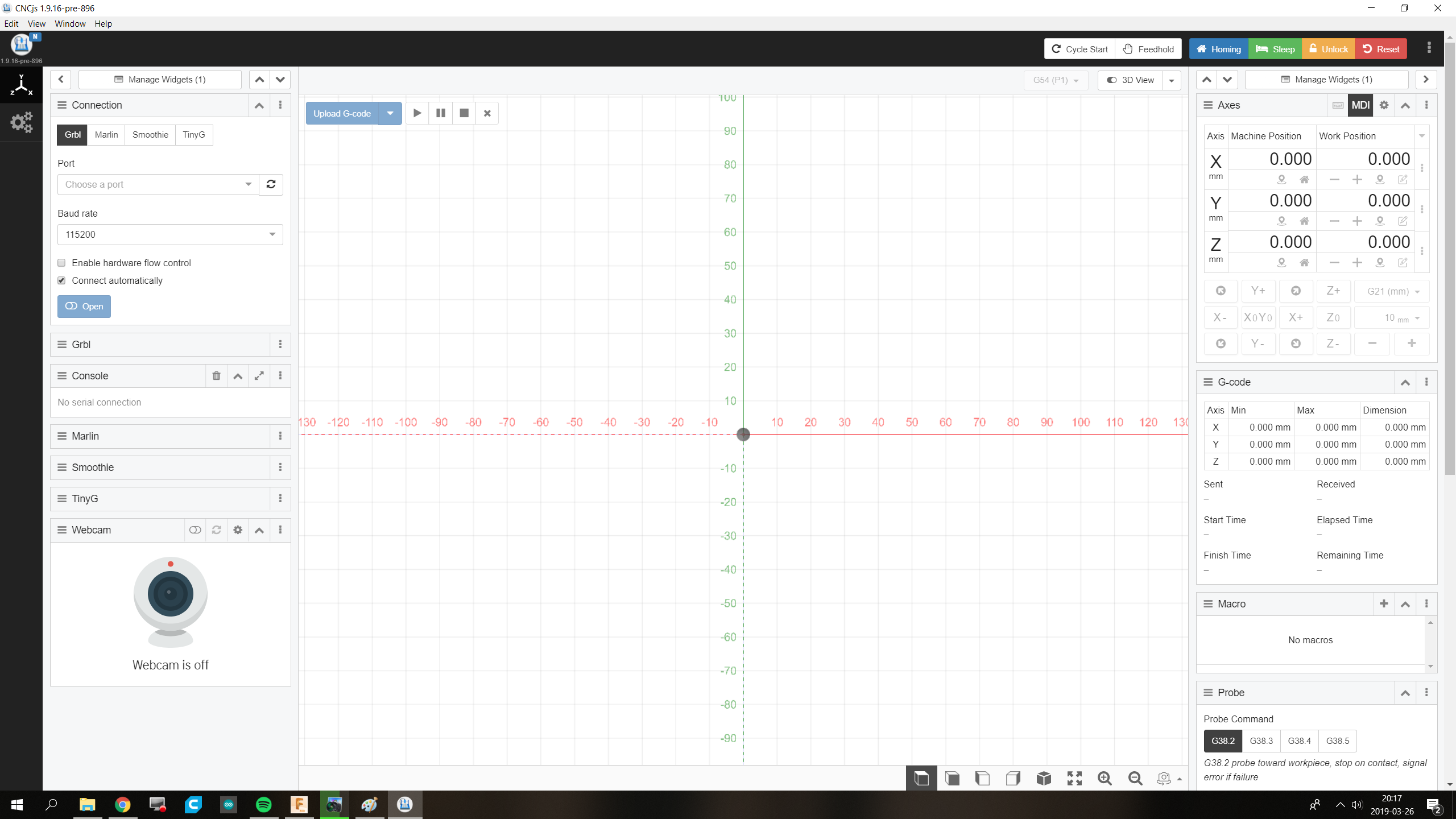
Task: Clear the Console with the trash icon
Action: tap(216, 376)
